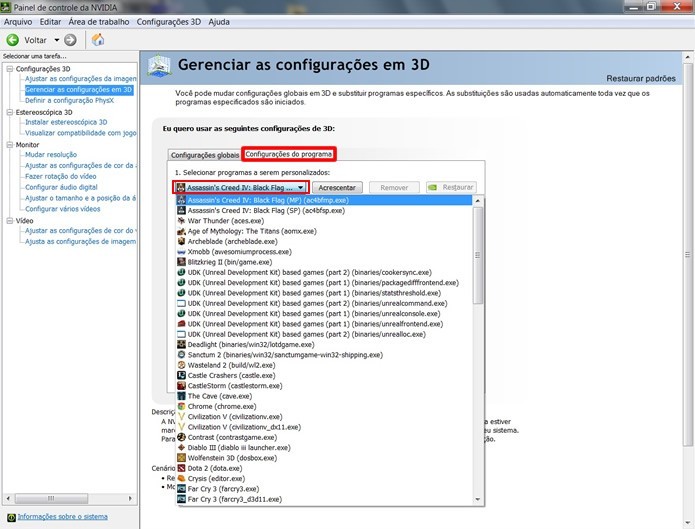695x529 pixels.
Task: Choose UDK unrealcommand.exe entry
Action: [x=324, y=303]
